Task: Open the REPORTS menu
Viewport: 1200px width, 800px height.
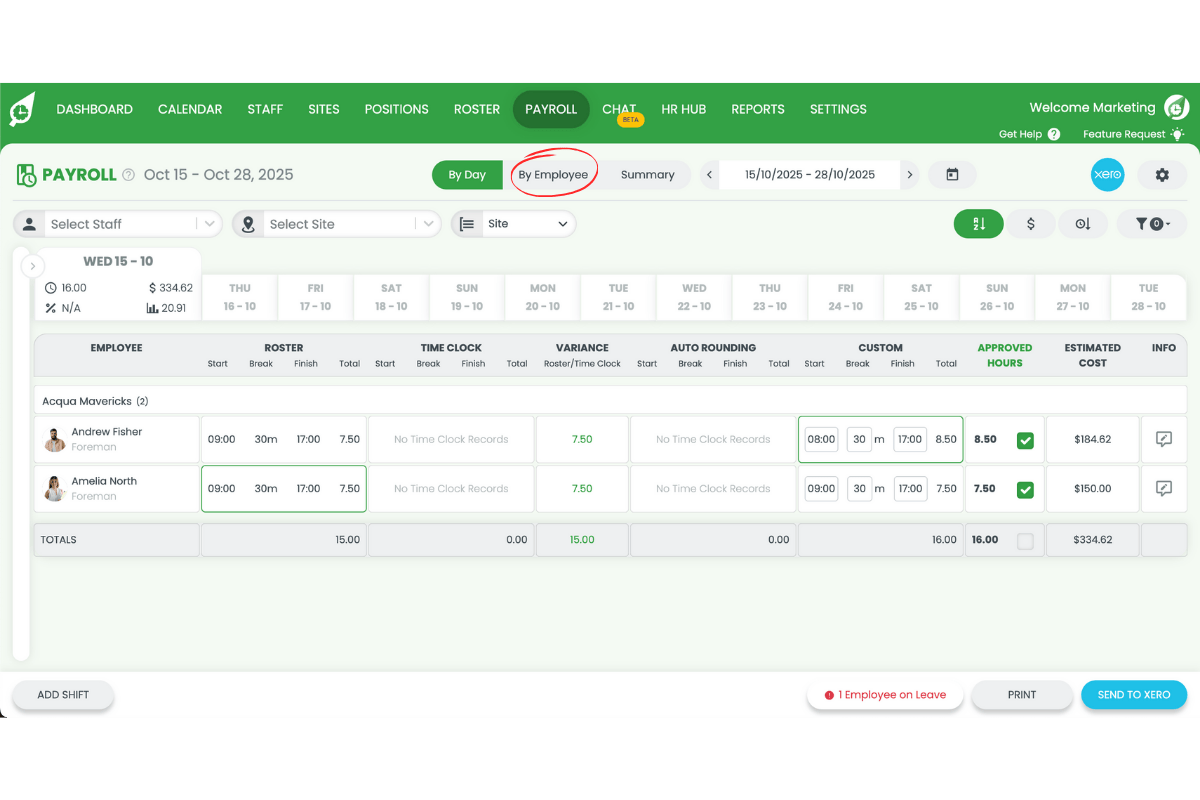Action: [757, 109]
